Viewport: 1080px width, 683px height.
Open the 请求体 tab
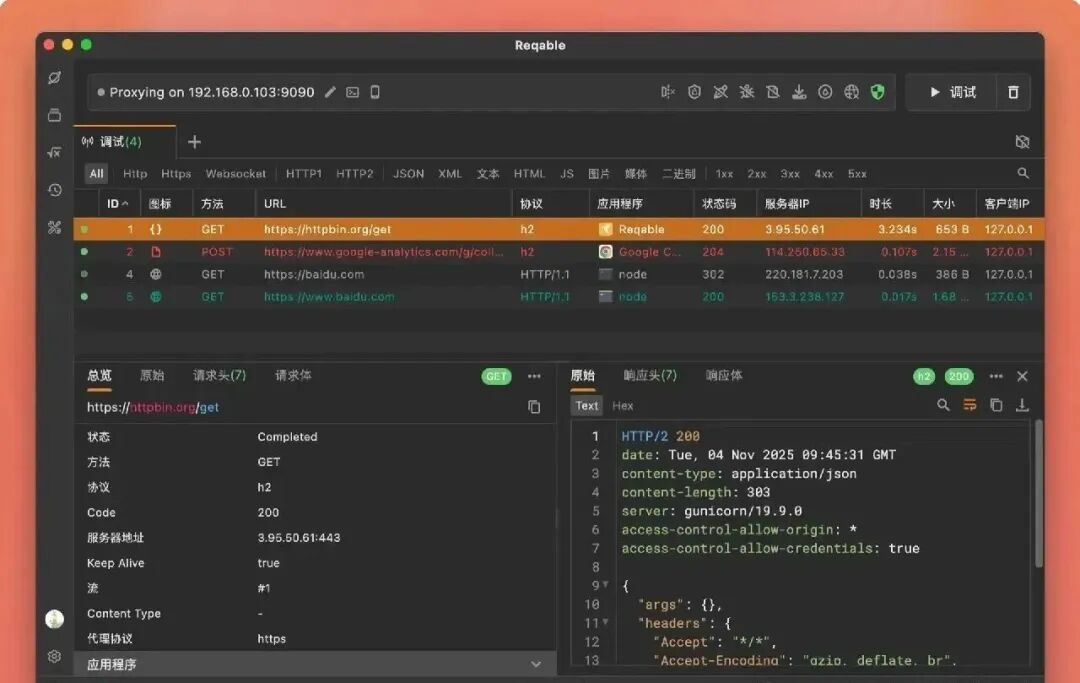coord(293,376)
